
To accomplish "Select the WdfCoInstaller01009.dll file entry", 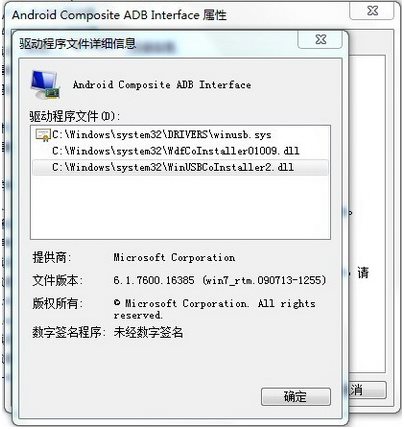I will 180,151.
